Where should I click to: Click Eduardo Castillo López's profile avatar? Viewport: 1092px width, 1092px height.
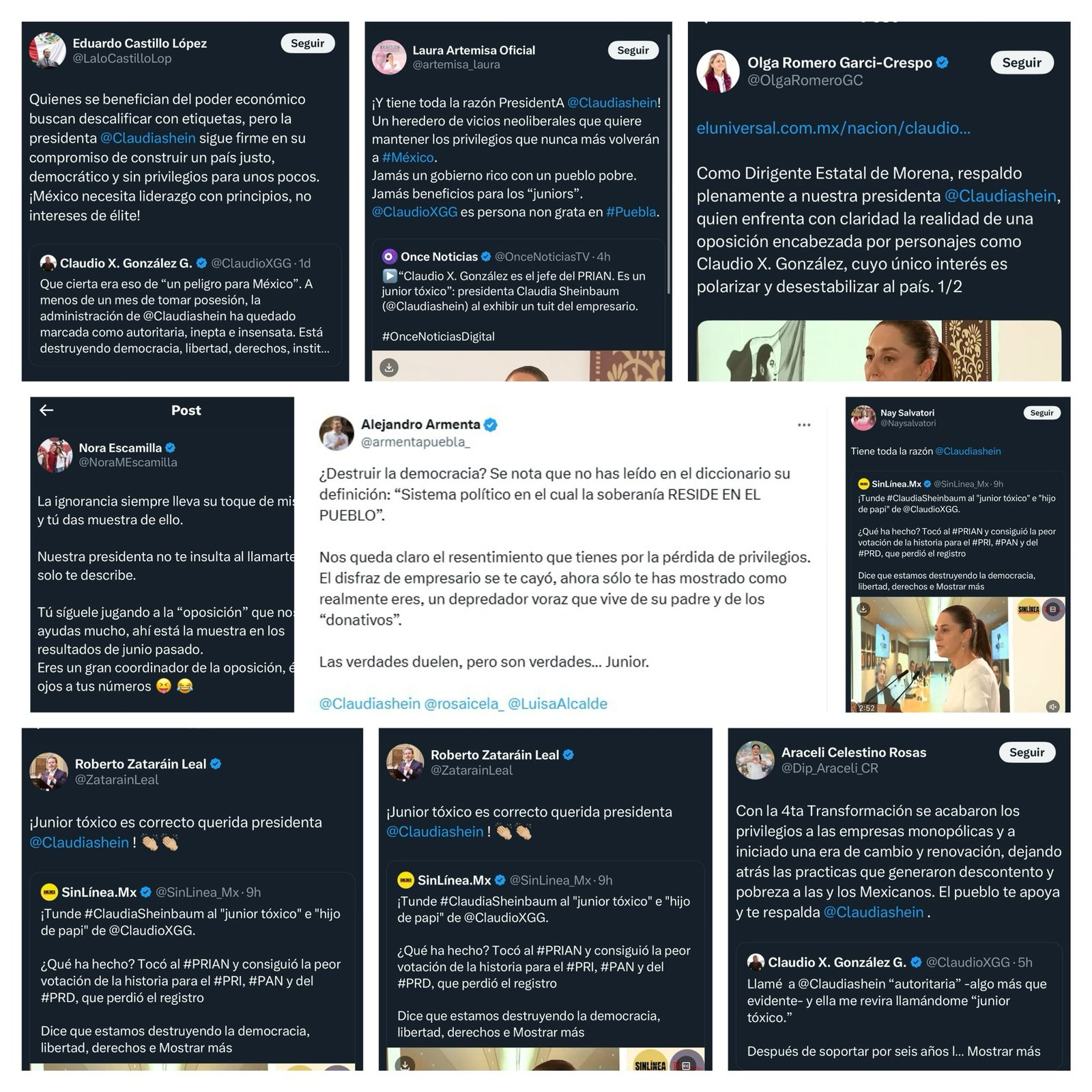pyautogui.click(x=47, y=50)
